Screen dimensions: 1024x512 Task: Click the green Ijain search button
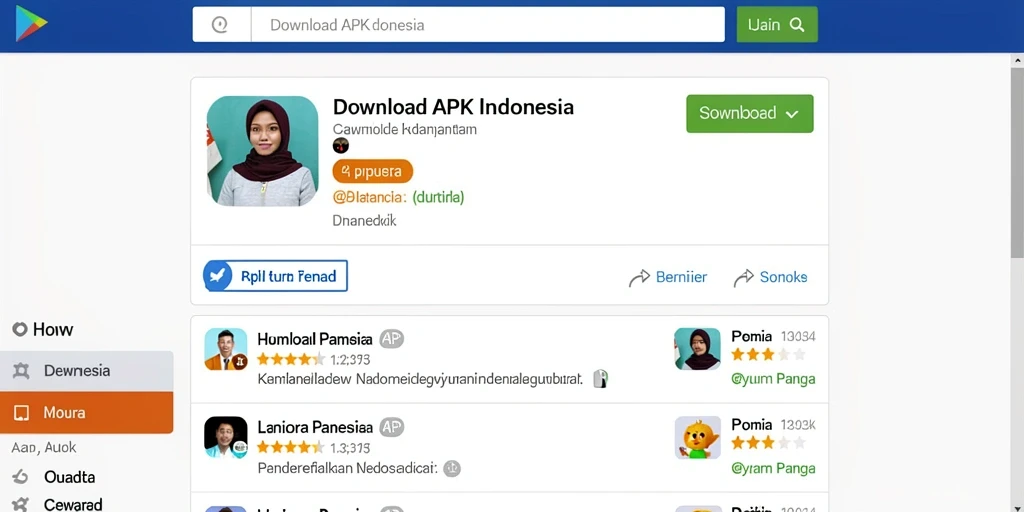point(776,25)
